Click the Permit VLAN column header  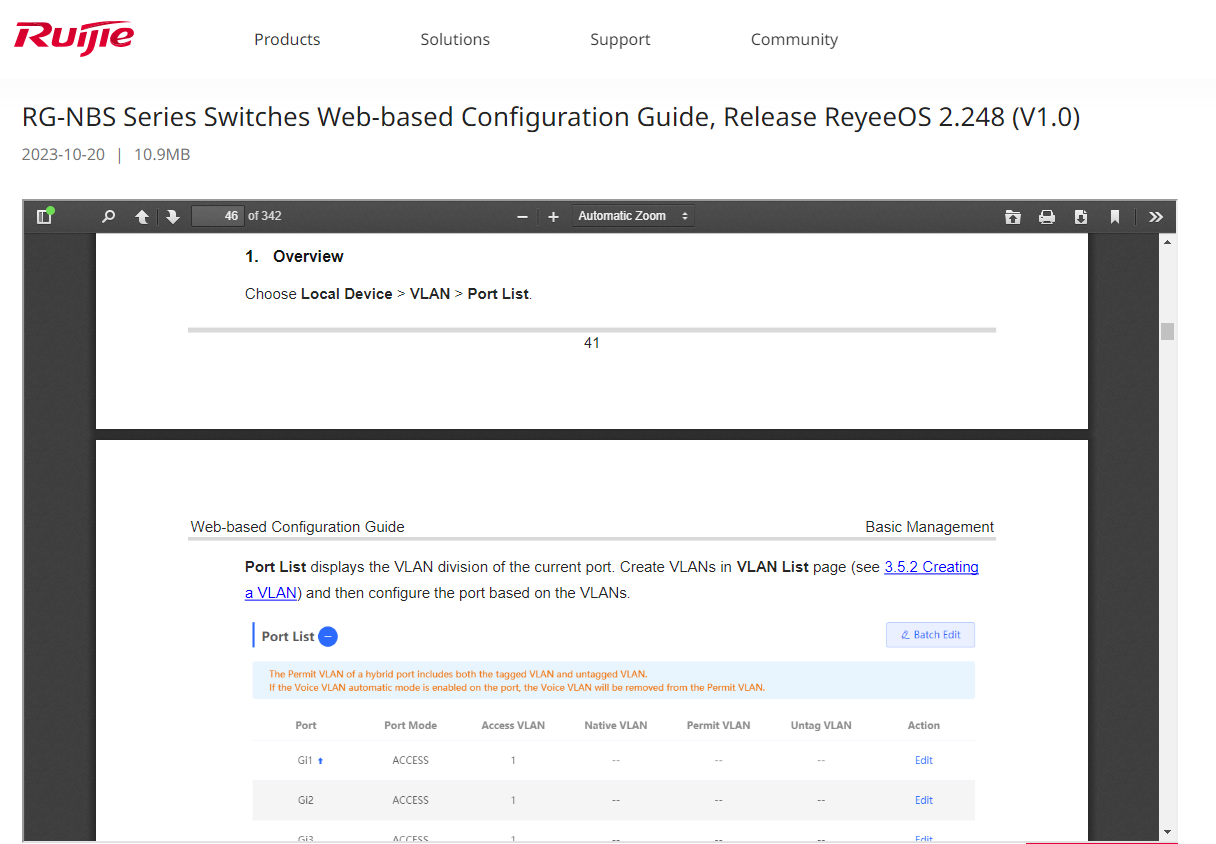718,725
